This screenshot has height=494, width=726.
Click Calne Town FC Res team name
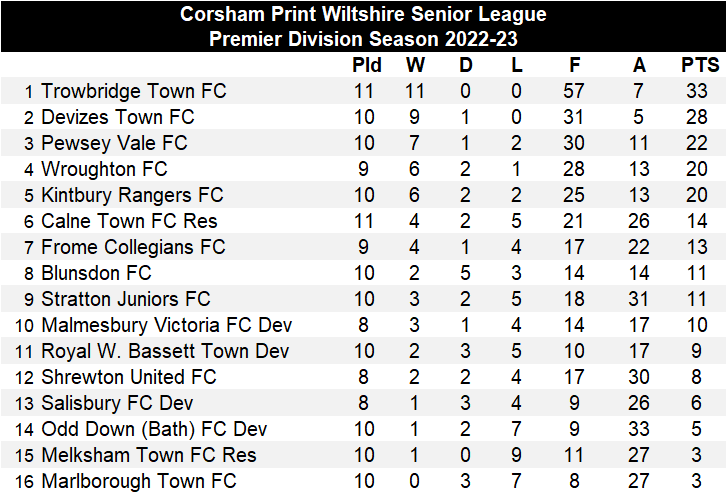tap(129, 221)
